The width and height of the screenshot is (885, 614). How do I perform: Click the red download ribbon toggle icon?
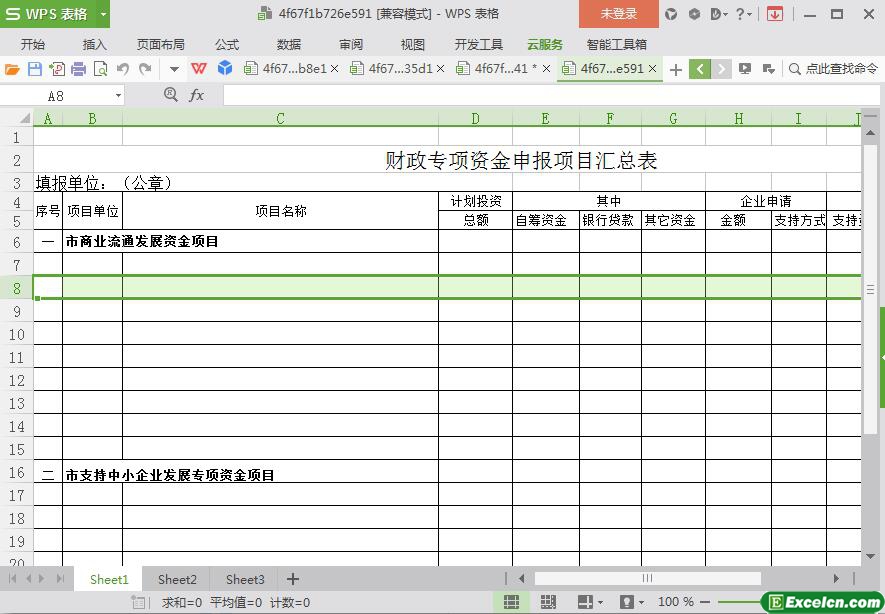pos(775,14)
